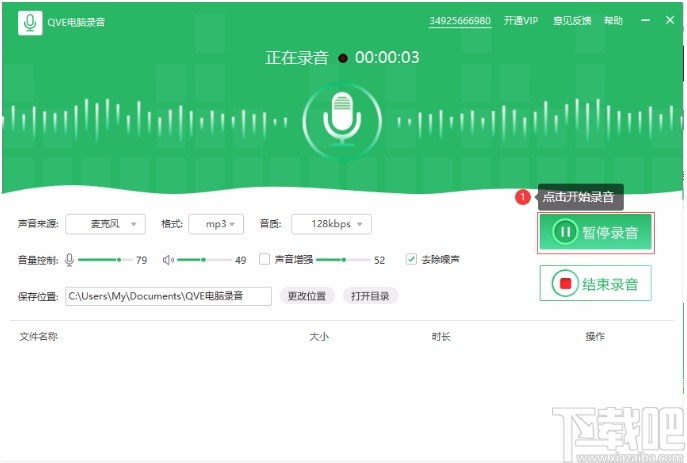Image resolution: width=687 pixels, height=463 pixels.
Task: Uncheck the 去除噪声 checkbox
Action: pos(411,259)
